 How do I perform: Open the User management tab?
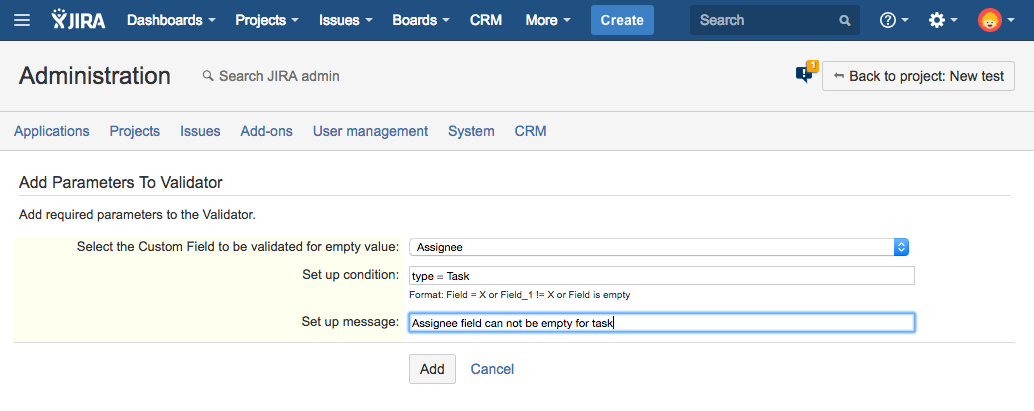[370, 131]
